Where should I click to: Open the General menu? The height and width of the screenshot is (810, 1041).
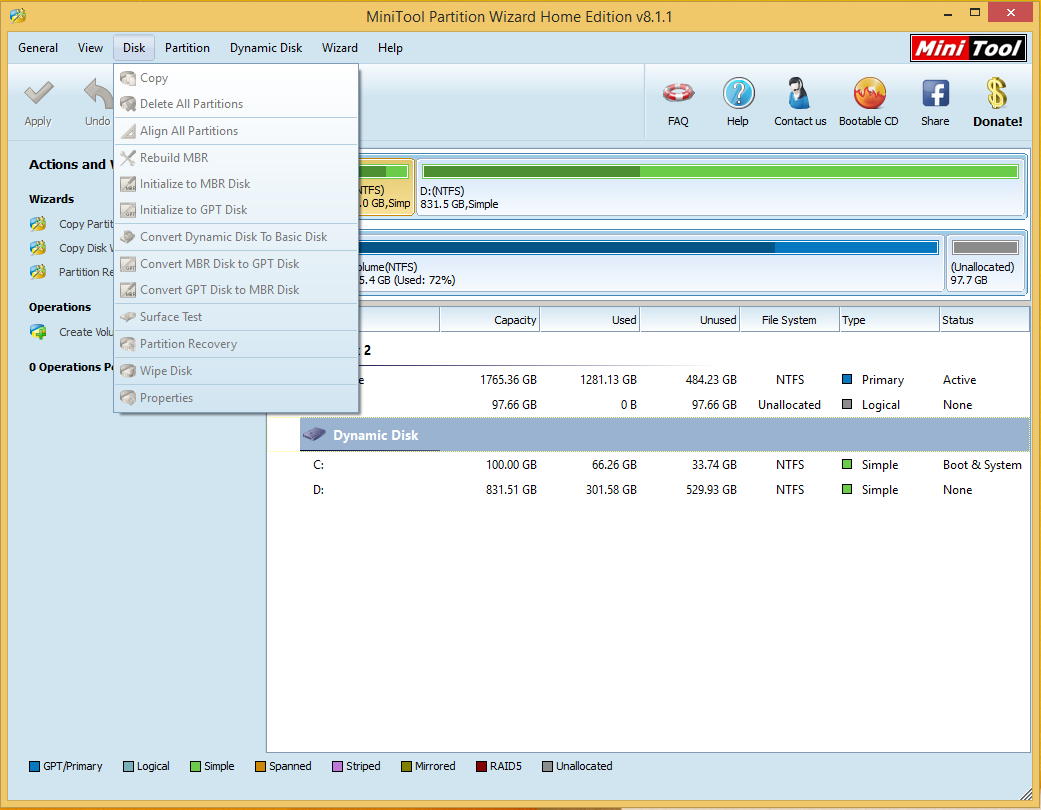pyautogui.click(x=38, y=48)
